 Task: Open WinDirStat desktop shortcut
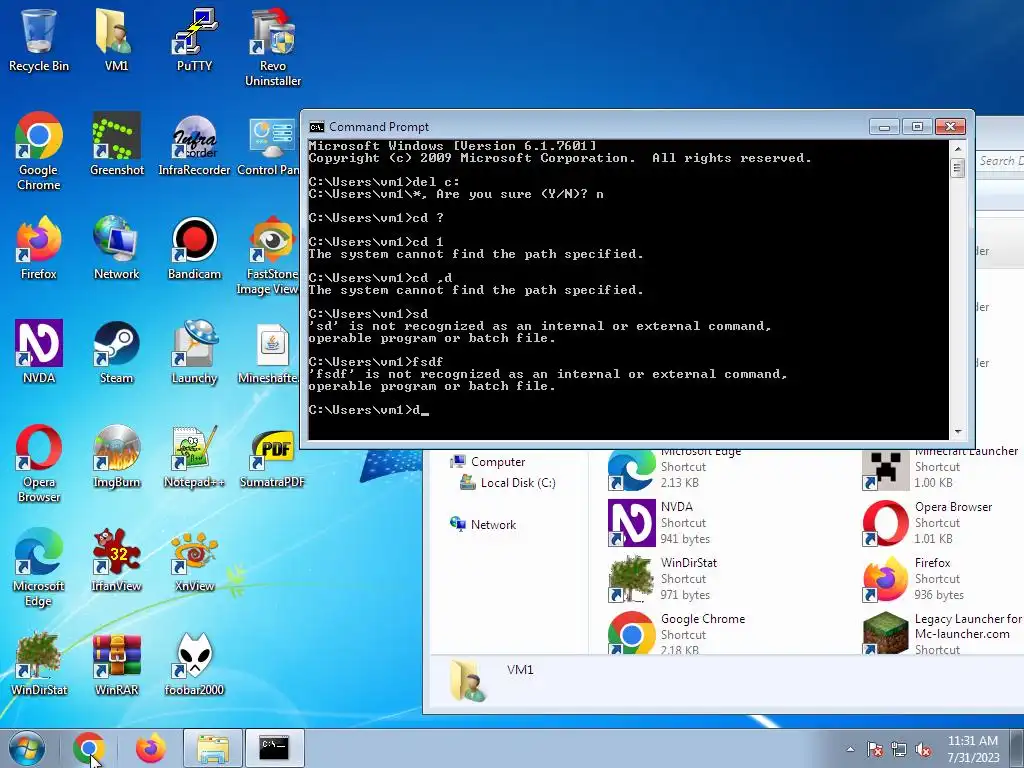click(x=39, y=663)
